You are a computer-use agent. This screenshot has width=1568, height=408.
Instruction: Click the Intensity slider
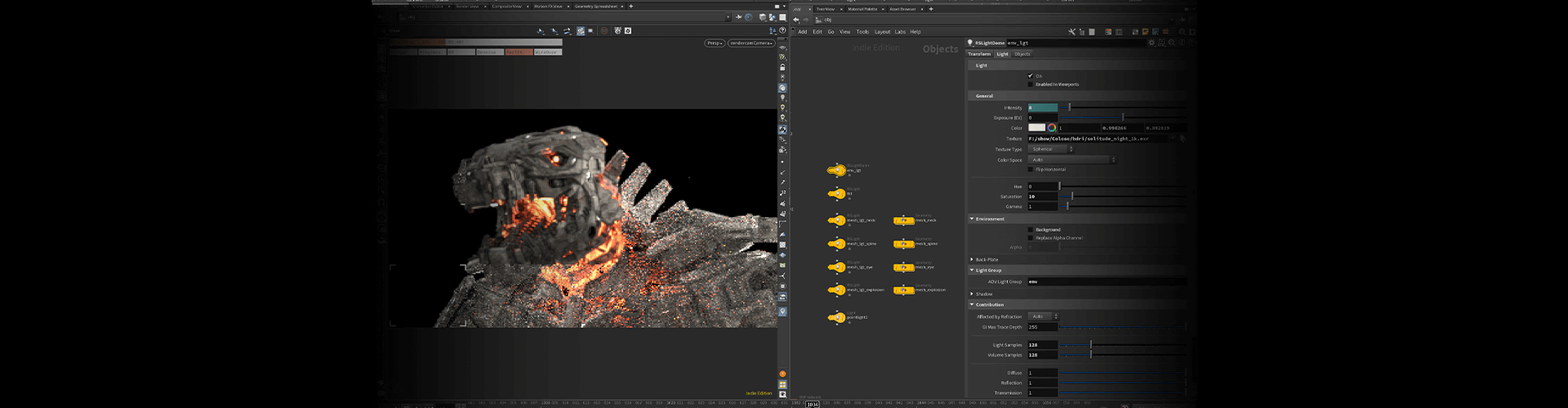coord(1123,108)
